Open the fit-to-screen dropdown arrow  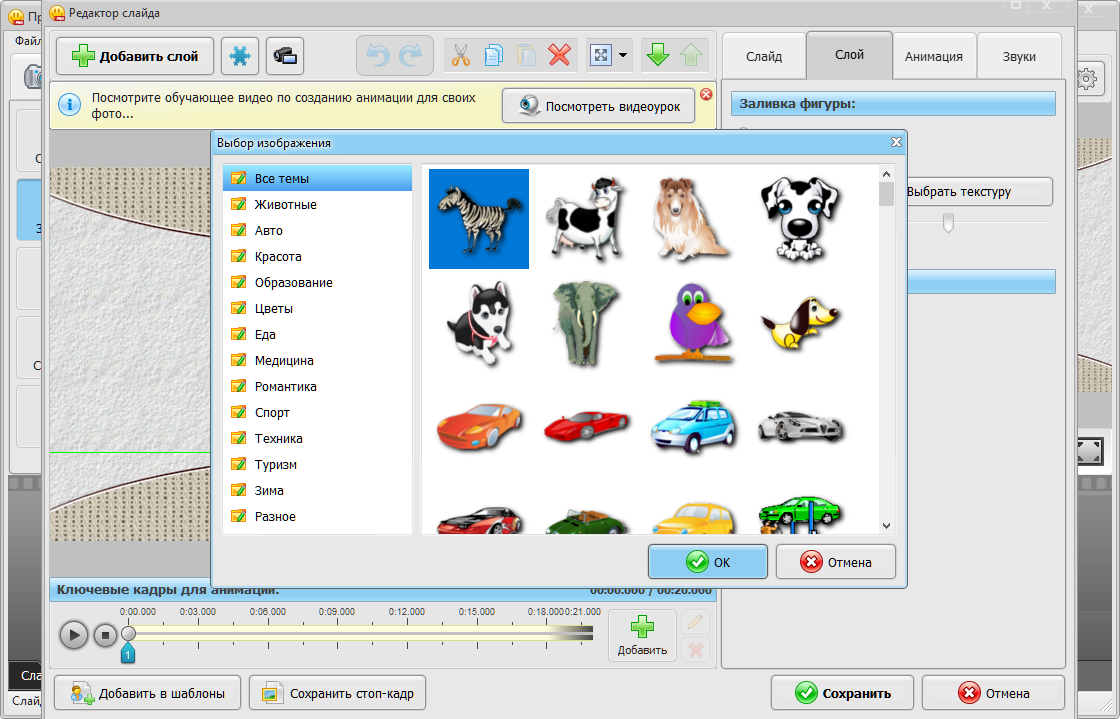[623, 56]
